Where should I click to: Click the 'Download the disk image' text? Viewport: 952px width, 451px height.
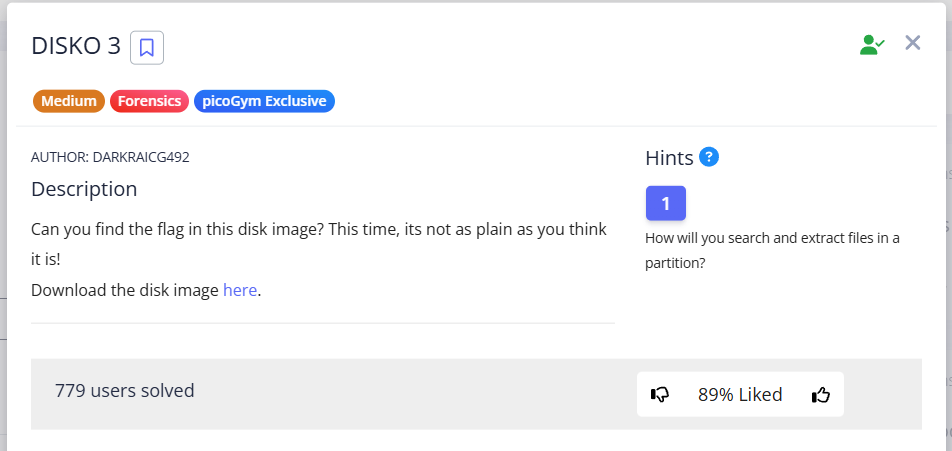click(x=125, y=291)
